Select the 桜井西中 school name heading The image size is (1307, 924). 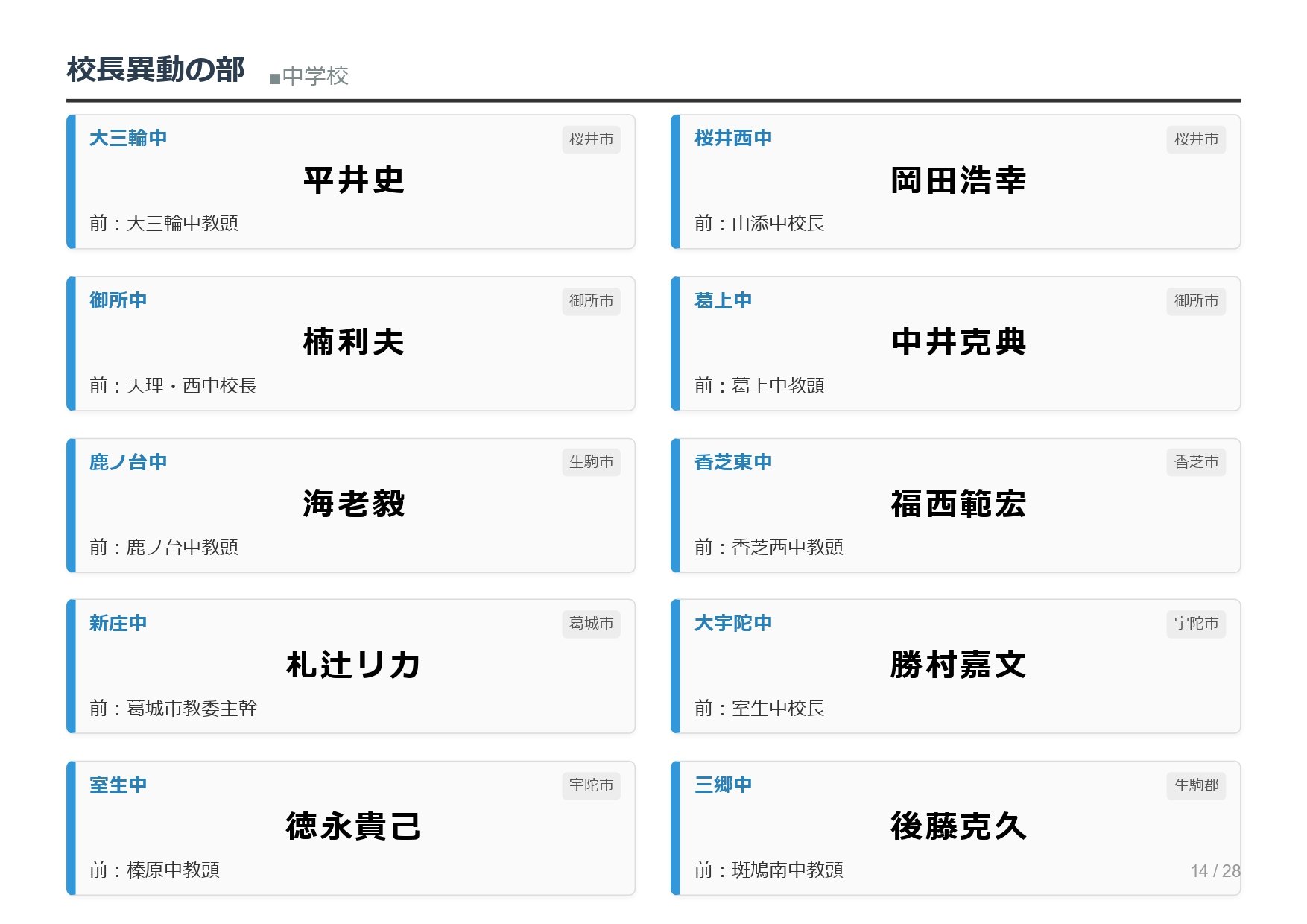click(x=732, y=138)
